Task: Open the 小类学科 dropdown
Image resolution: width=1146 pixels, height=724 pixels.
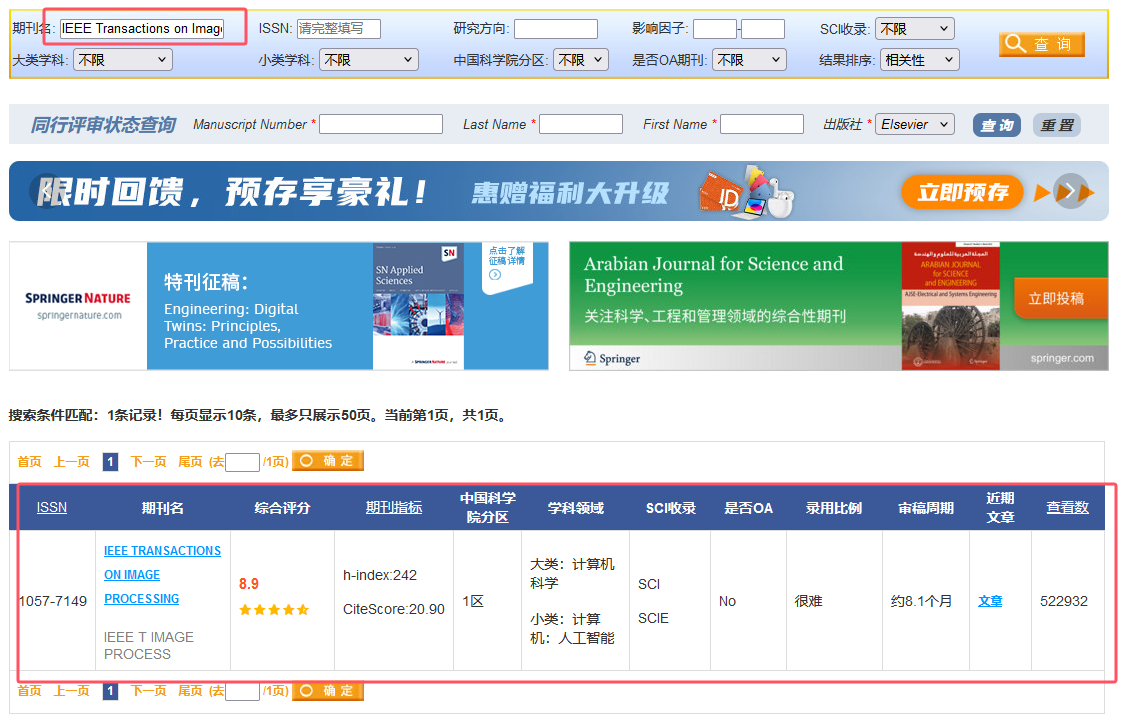Action: click(369, 60)
